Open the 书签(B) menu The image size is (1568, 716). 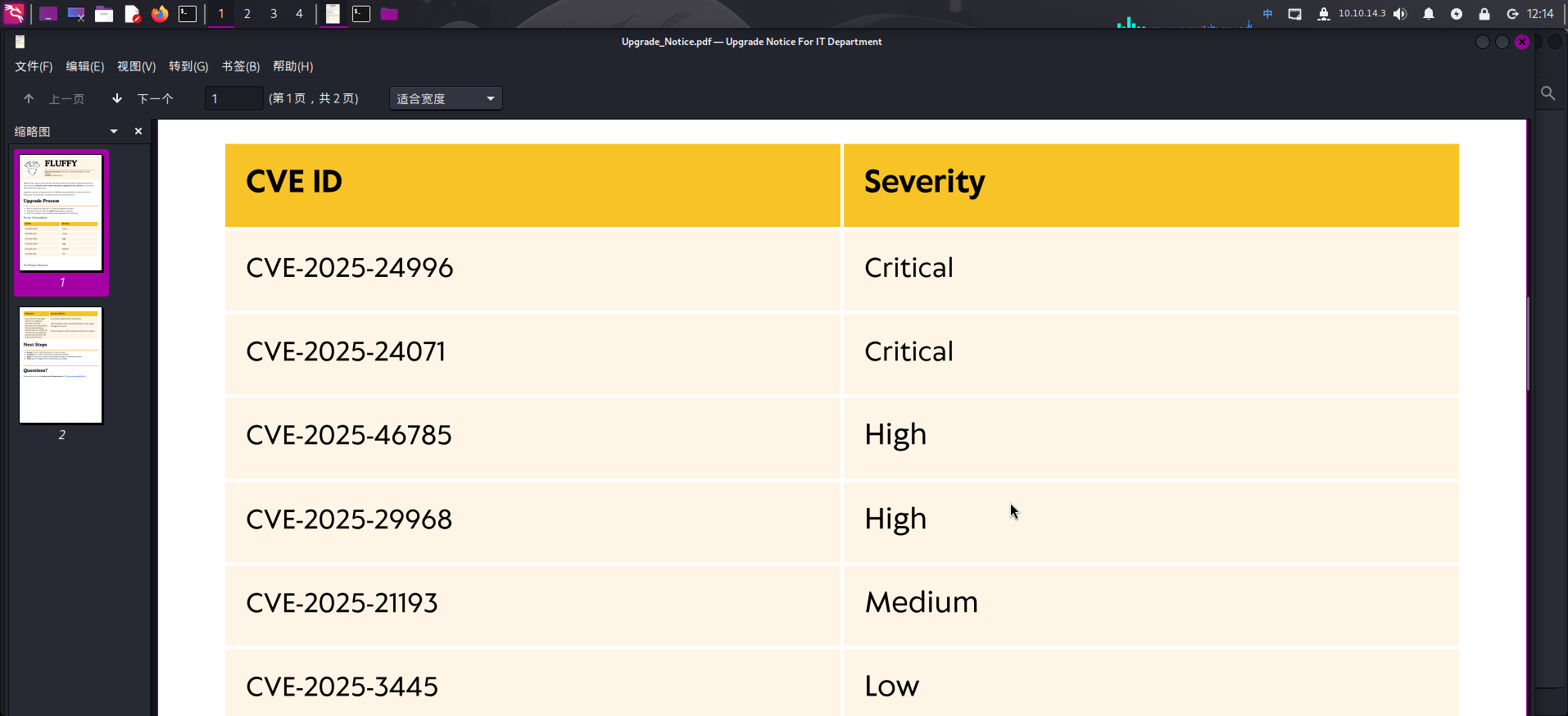tap(241, 66)
